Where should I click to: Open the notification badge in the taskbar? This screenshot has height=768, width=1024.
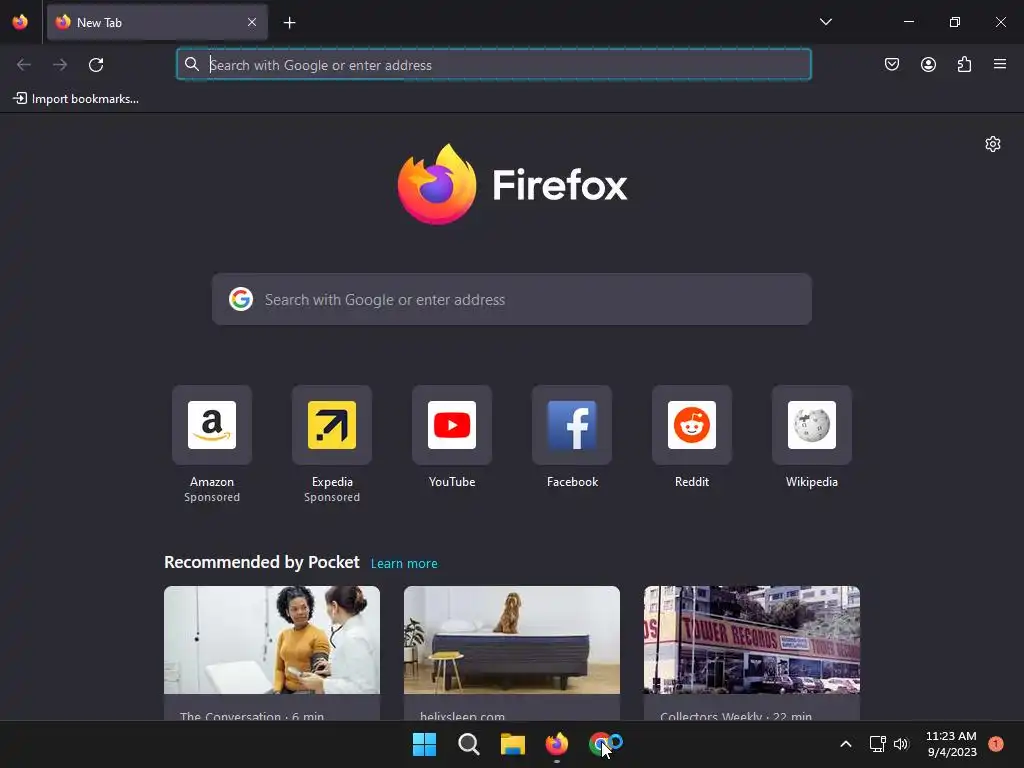(996, 744)
